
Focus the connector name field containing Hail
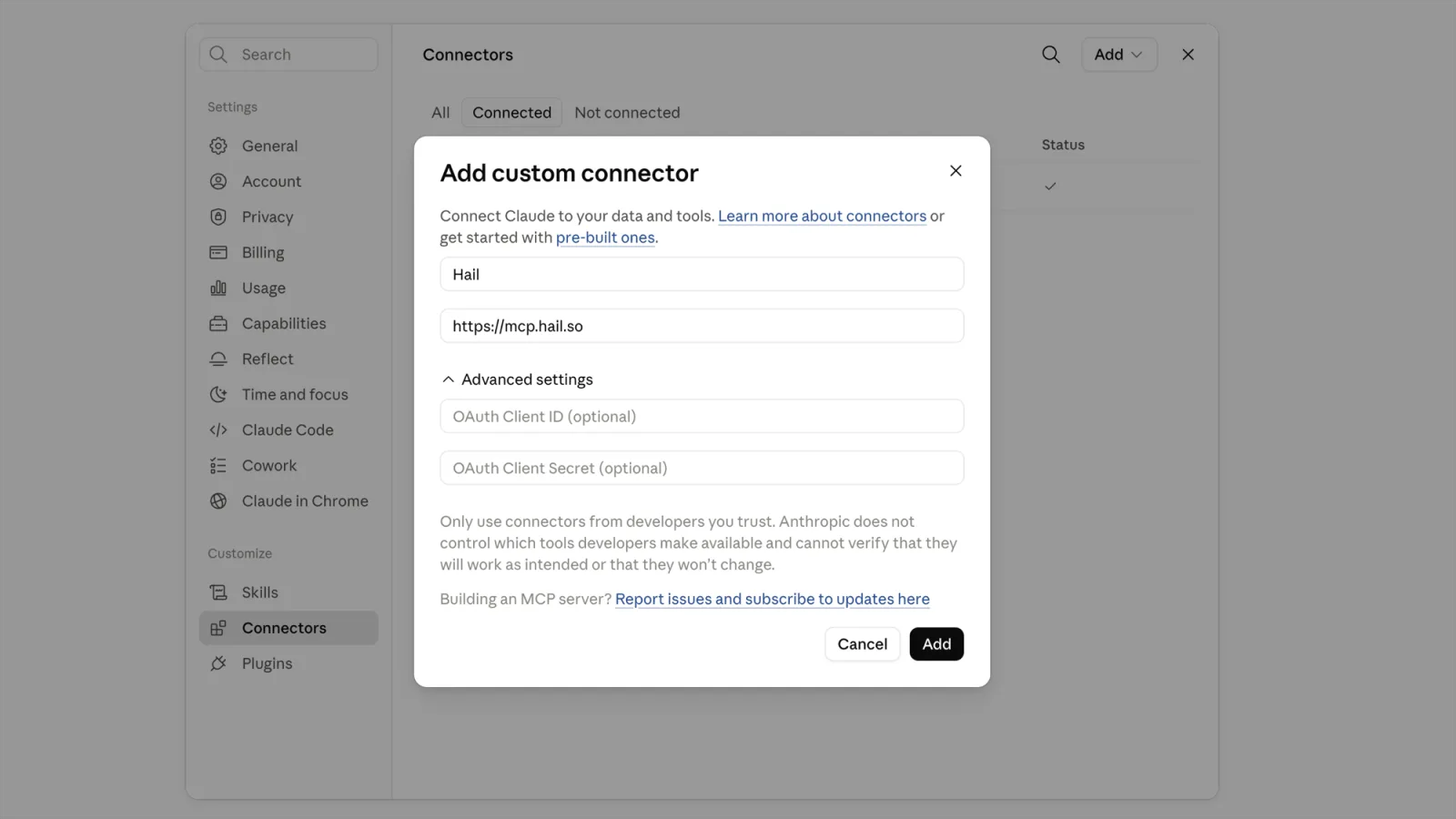point(702,274)
